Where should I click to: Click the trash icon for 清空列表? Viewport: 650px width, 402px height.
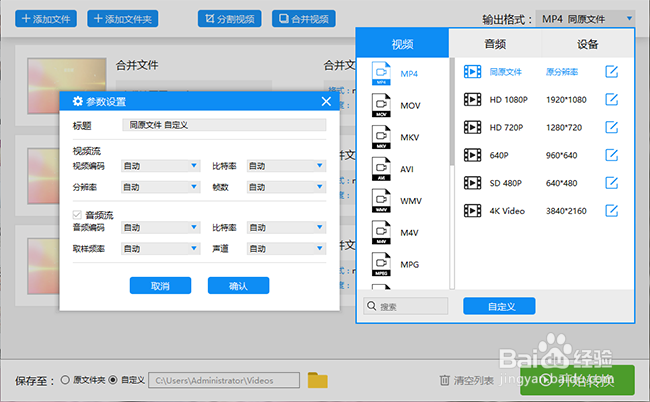(444, 380)
